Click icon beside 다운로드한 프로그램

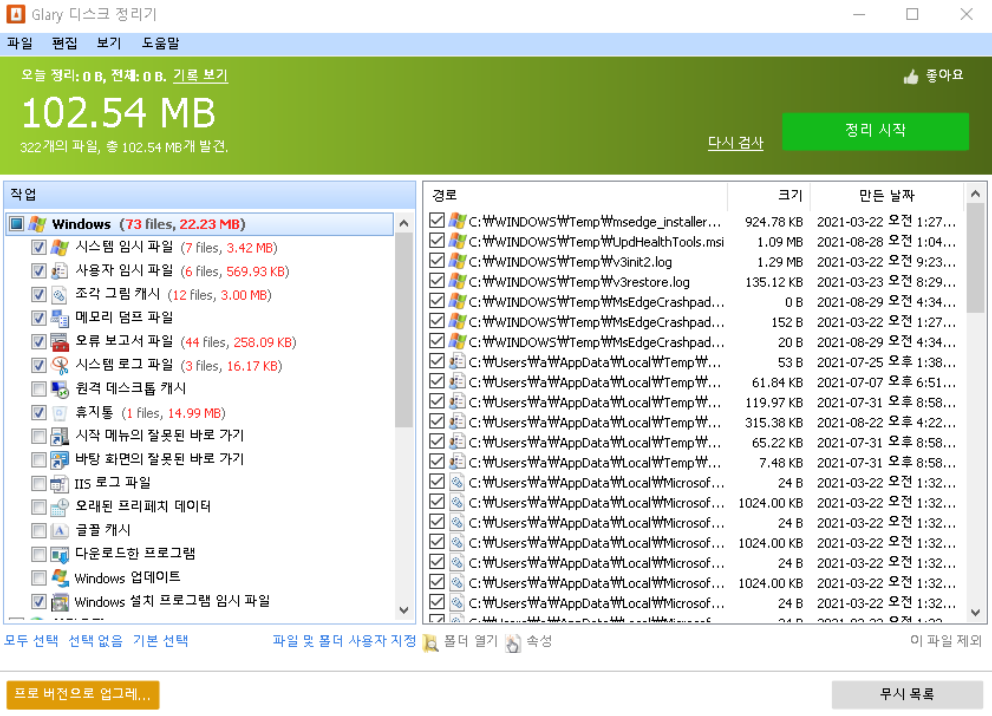click(60, 555)
